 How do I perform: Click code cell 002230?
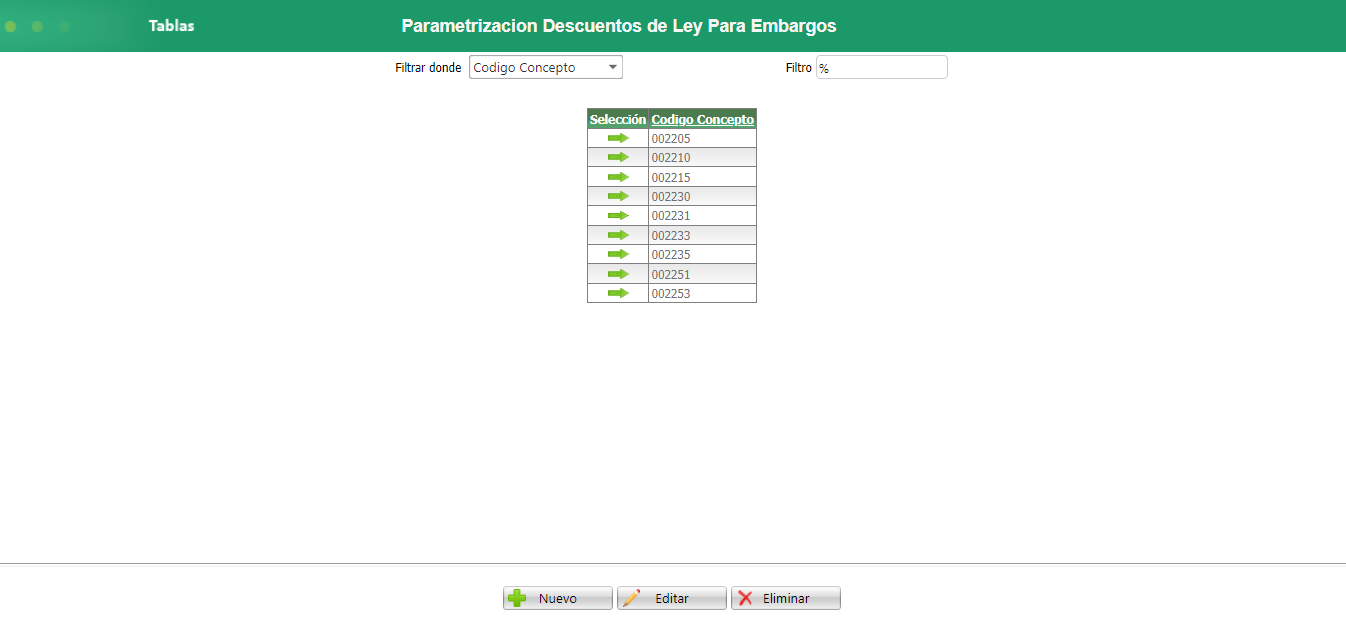pyautogui.click(x=702, y=196)
